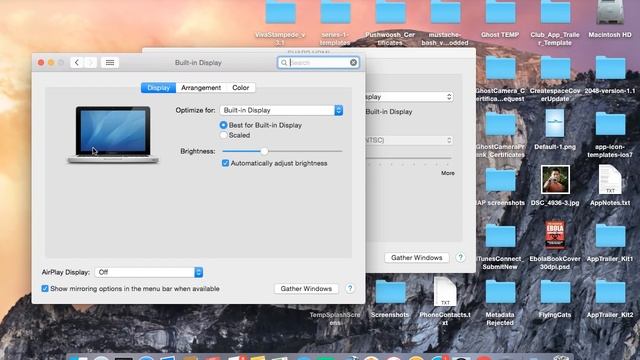The height and width of the screenshot is (360, 640).
Task: Open the FlyingCats folder
Action: point(555,292)
